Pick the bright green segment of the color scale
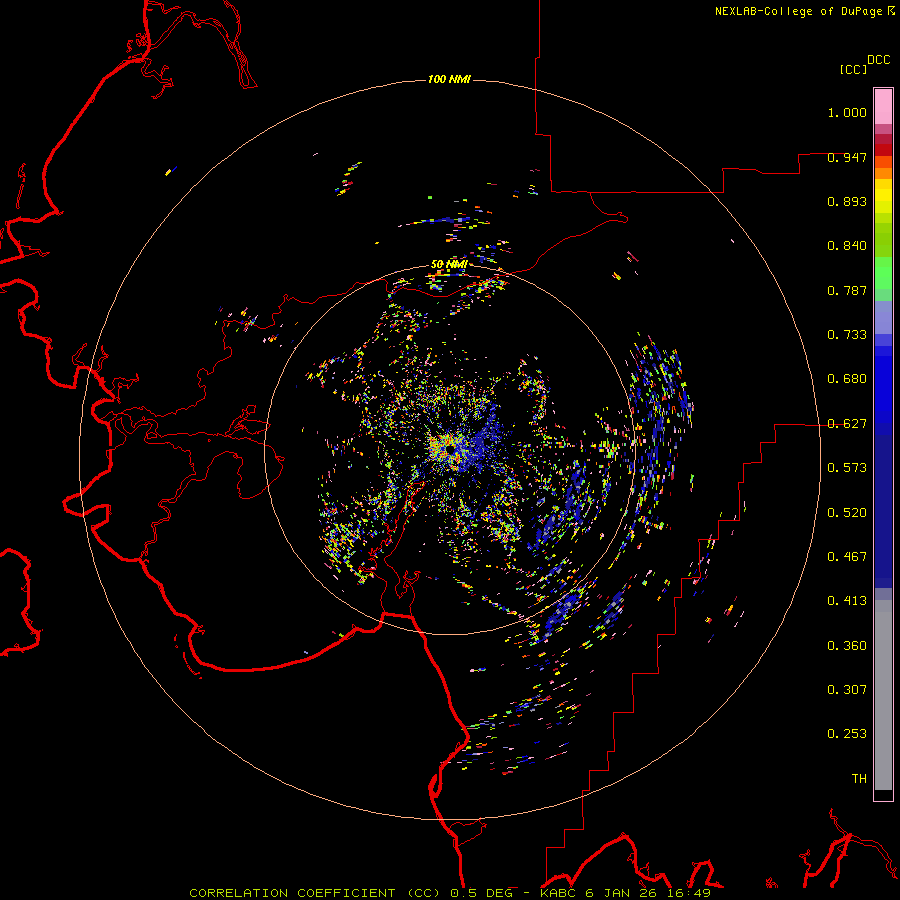The image size is (900, 900). pyautogui.click(x=883, y=273)
